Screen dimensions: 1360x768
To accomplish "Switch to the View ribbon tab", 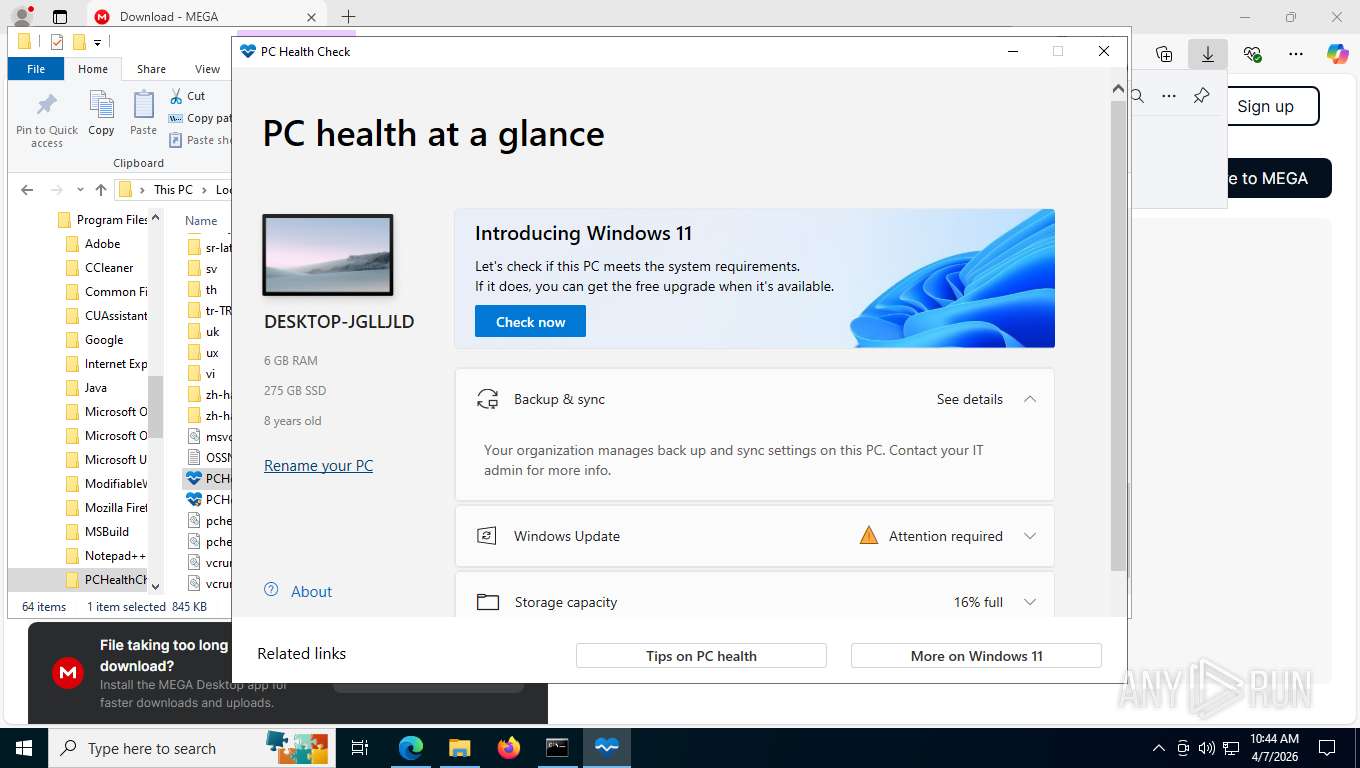I will pos(207,69).
